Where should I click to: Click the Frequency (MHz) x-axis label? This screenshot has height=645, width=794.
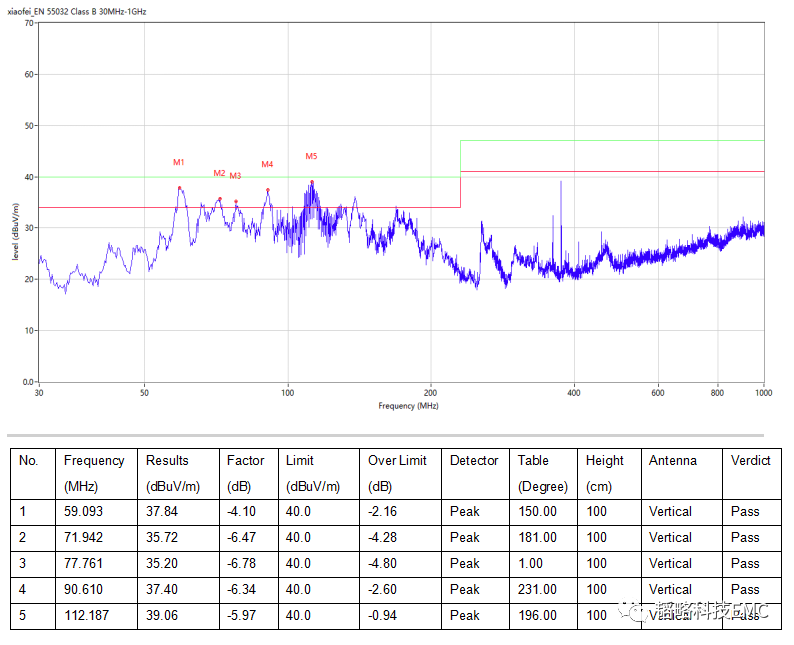[408, 406]
